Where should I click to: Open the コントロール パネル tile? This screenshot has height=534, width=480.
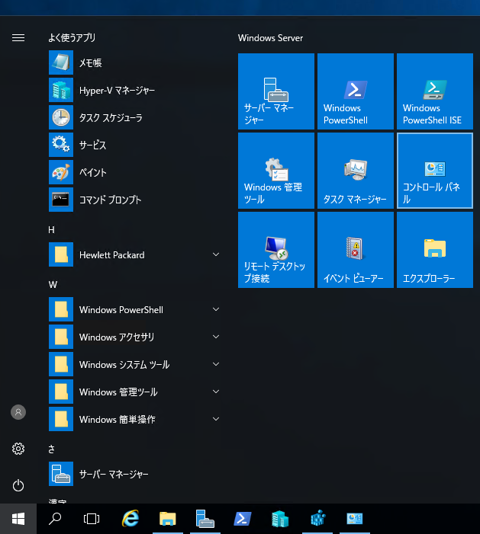[x=435, y=171]
